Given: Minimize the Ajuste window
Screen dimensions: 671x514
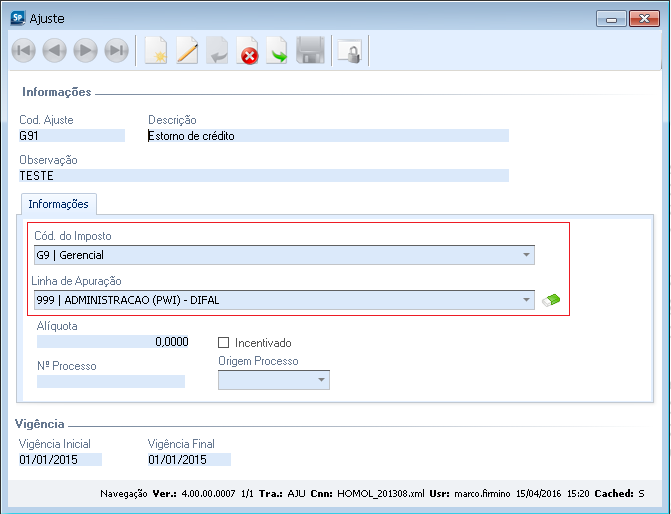Looking at the screenshot, I should pyautogui.click(x=611, y=18).
